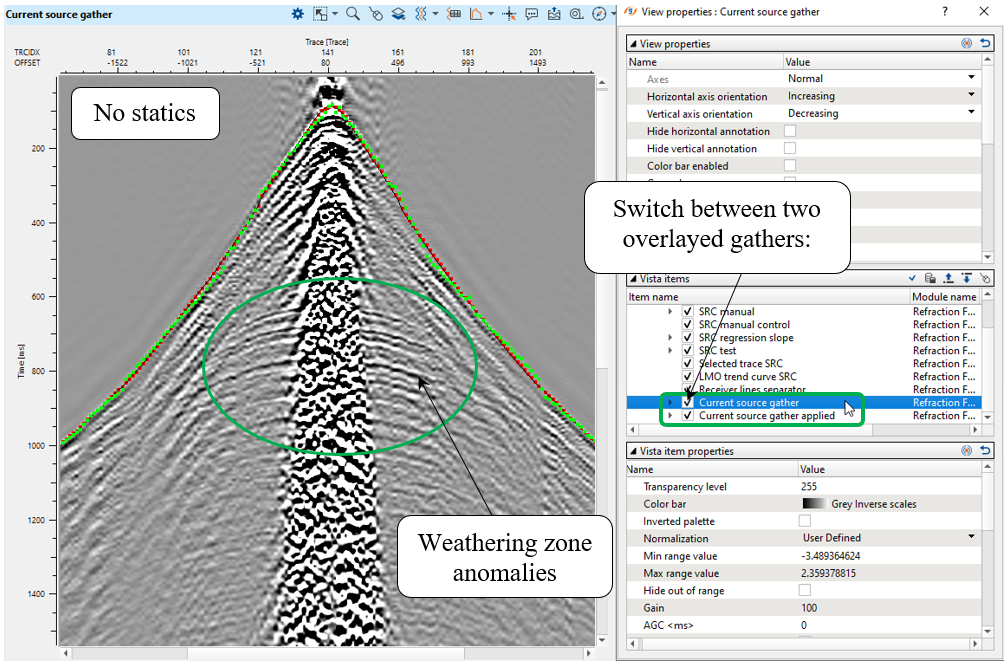1008x668 pixels.
Task: Select the zoom magnifier tool
Action: [353, 14]
